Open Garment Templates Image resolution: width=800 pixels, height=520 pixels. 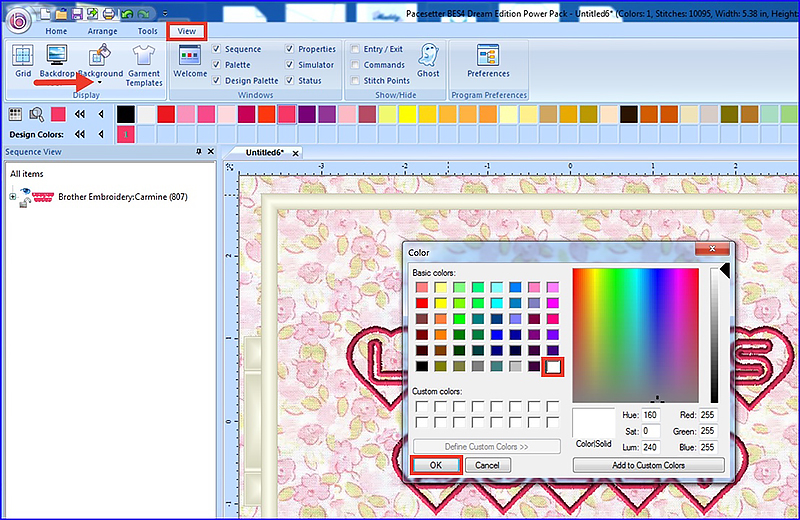(x=144, y=59)
